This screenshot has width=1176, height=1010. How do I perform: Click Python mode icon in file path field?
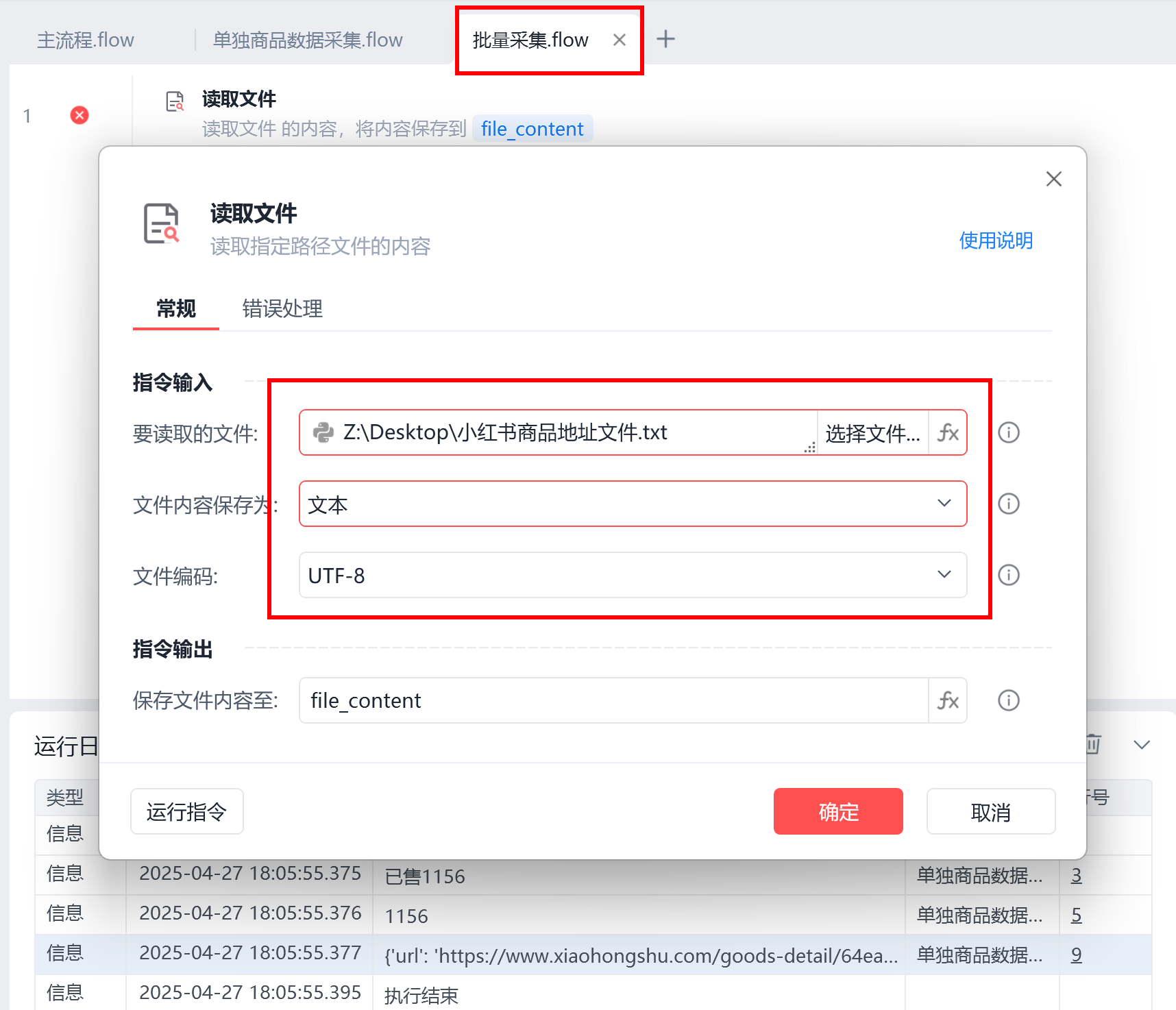[323, 432]
